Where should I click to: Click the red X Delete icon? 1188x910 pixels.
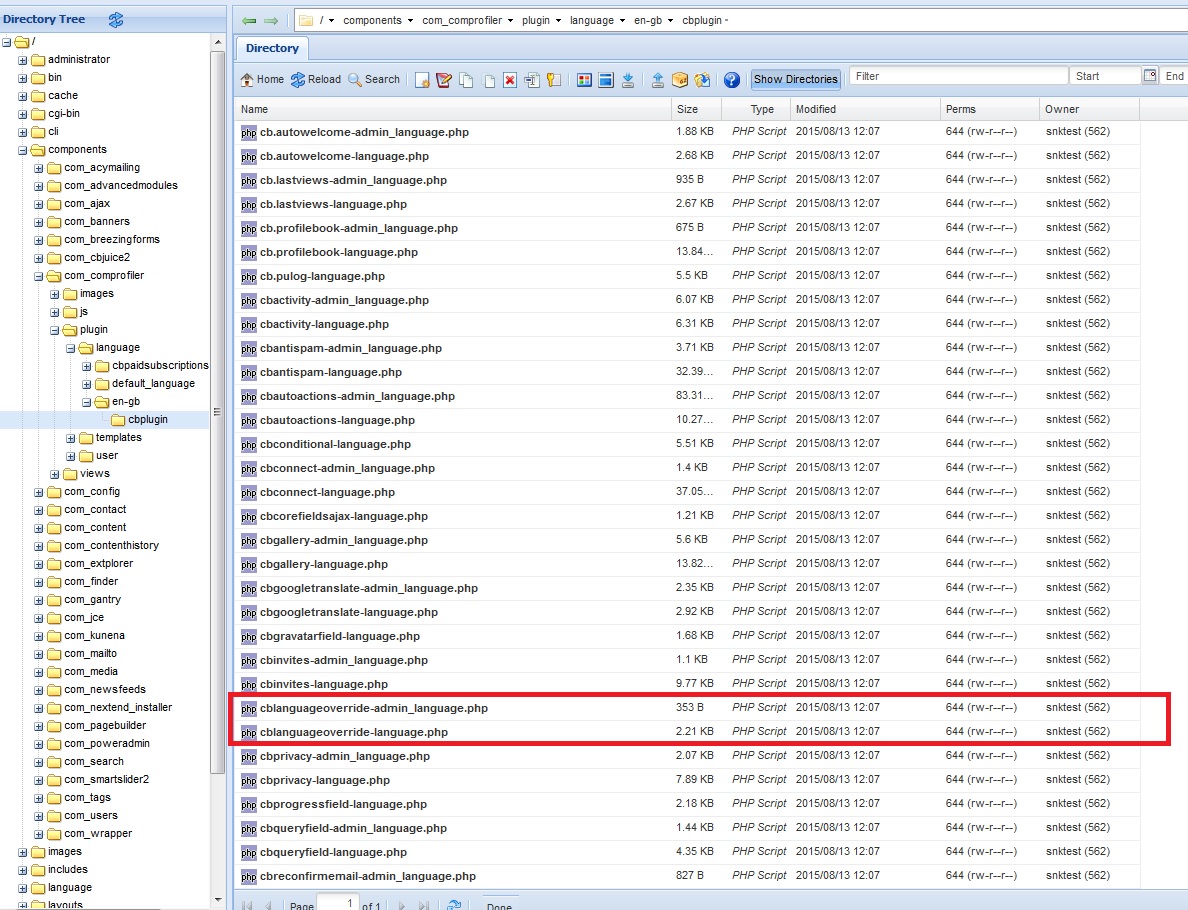pos(510,80)
